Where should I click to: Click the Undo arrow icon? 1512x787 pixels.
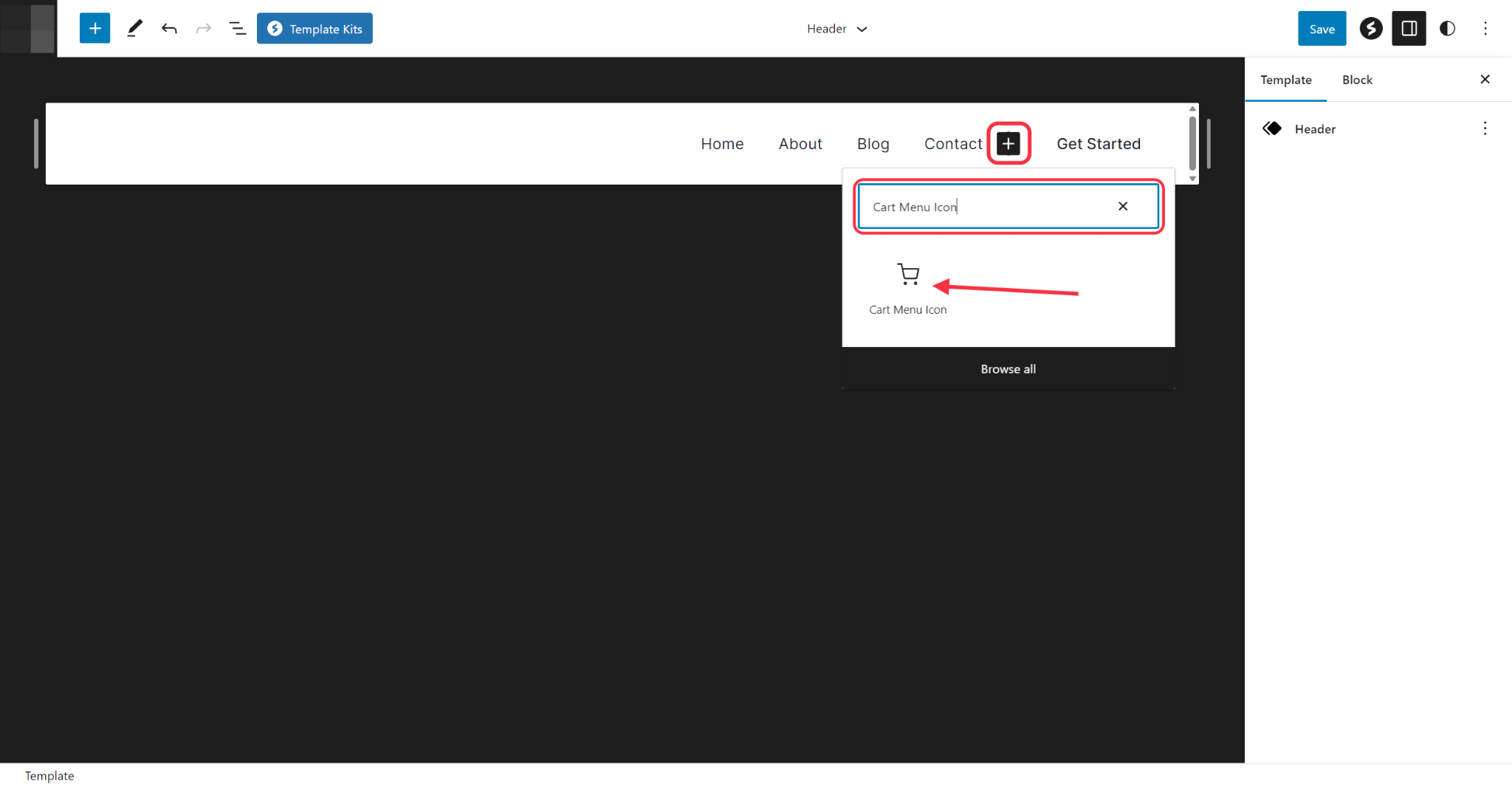pos(169,28)
